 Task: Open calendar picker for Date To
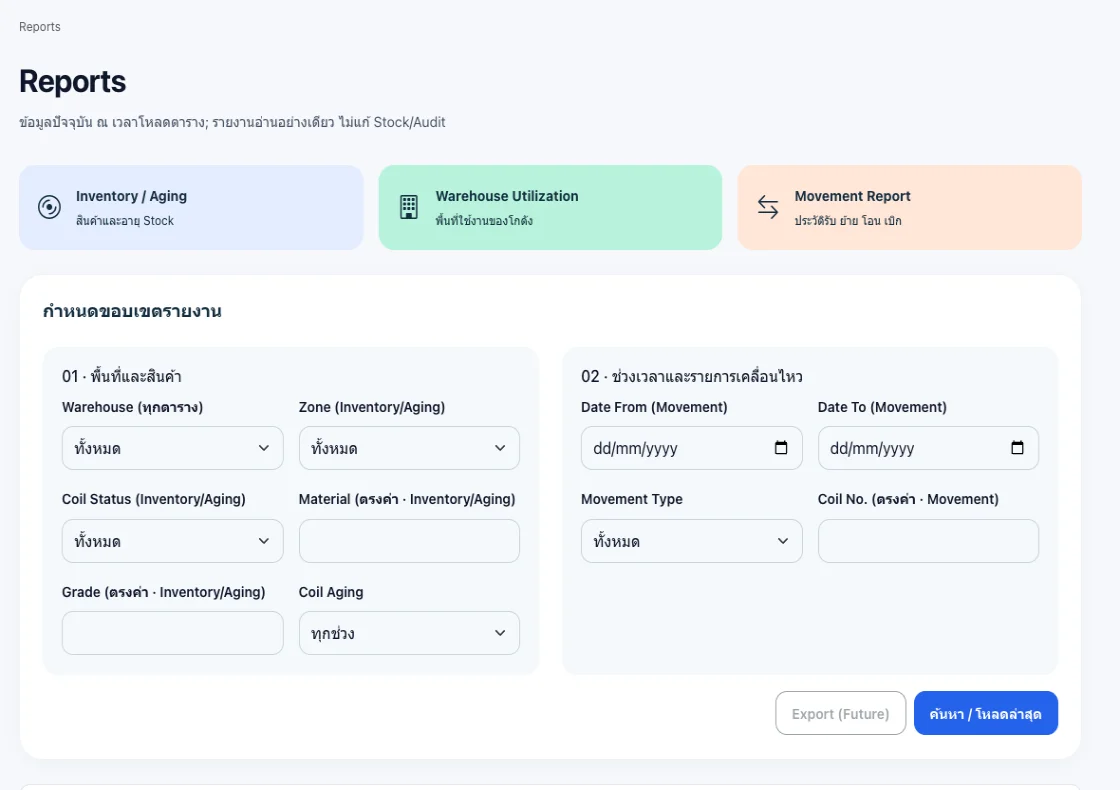click(x=1017, y=448)
